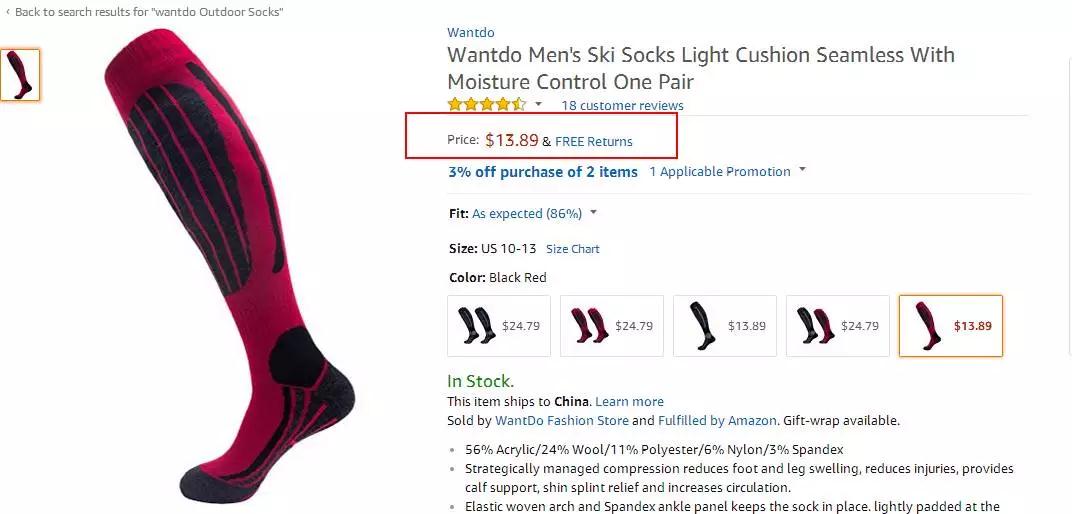Pick the black-and-red mixed pair $24.79 option
This screenshot has width=1072, height=514.
[837, 325]
